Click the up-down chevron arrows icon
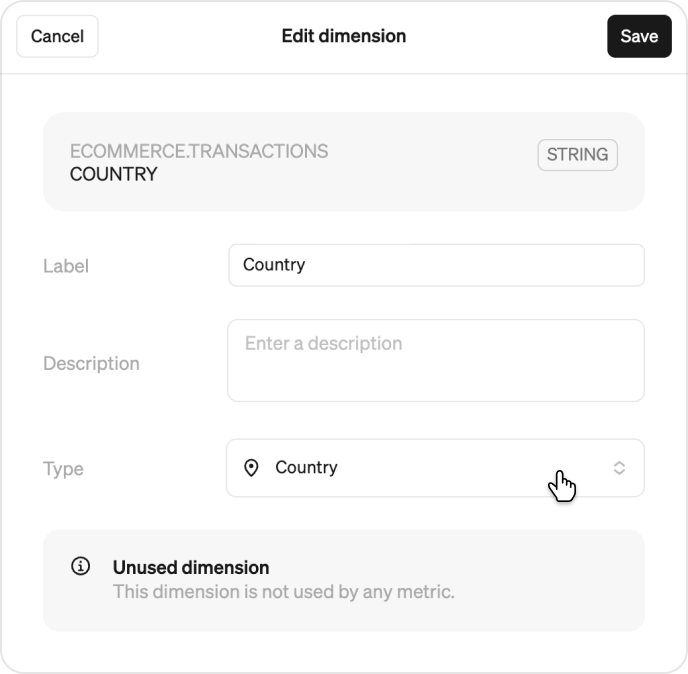Viewport: 688px width, 674px height. (x=619, y=468)
